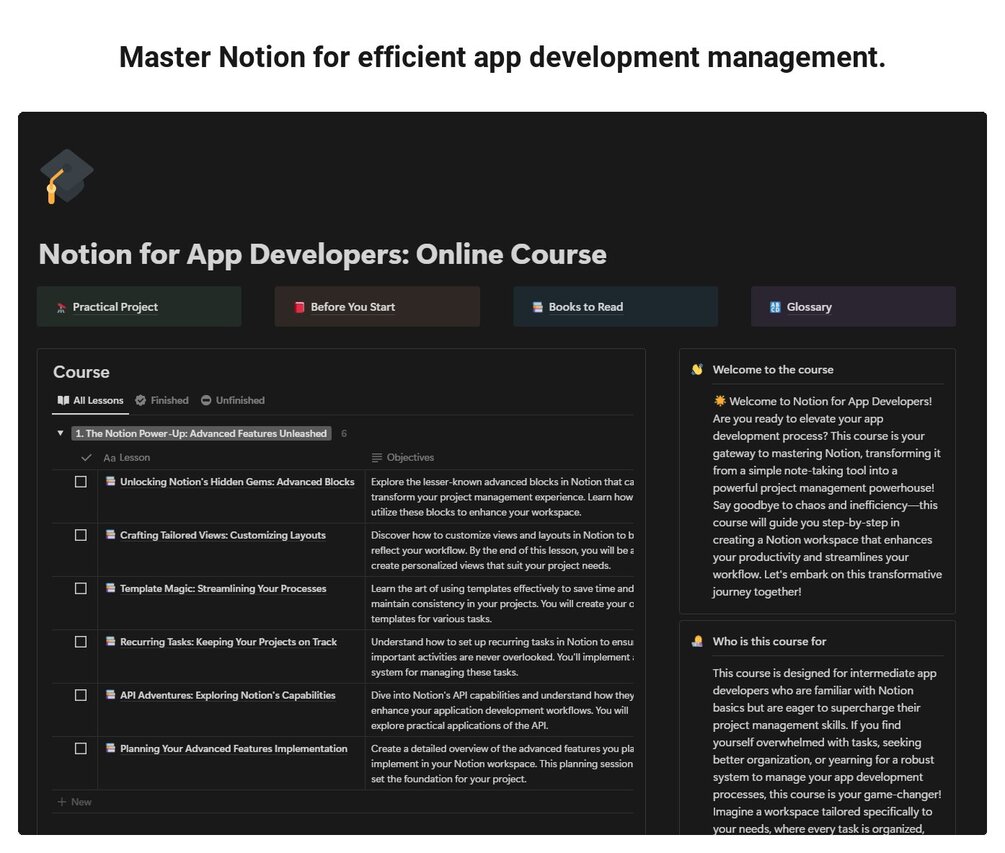Click books icon on Template Magic row
This screenshot has height=853, width=1005.
pos(110,588)
